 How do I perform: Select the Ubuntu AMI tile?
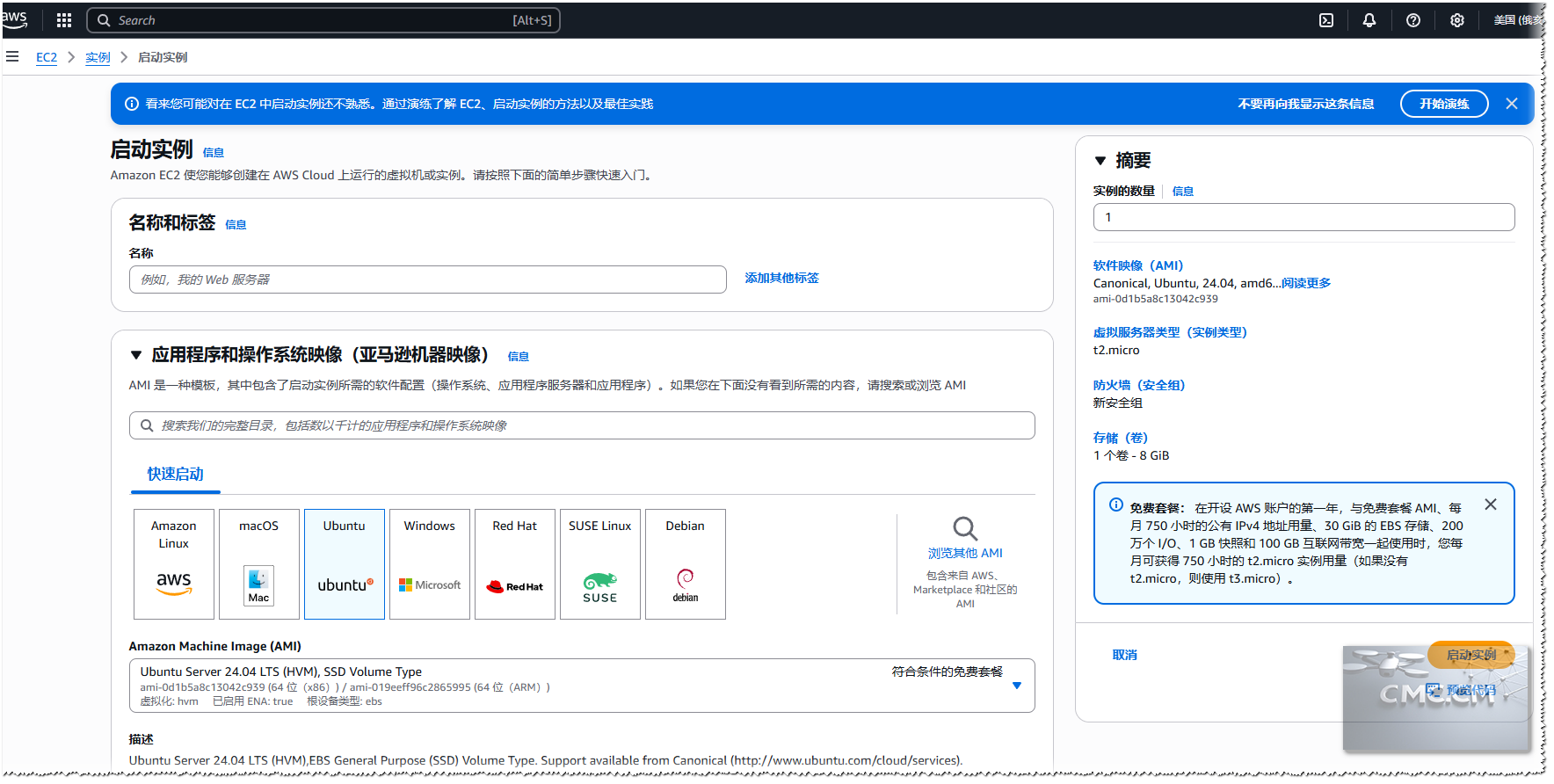pos(345,564)
